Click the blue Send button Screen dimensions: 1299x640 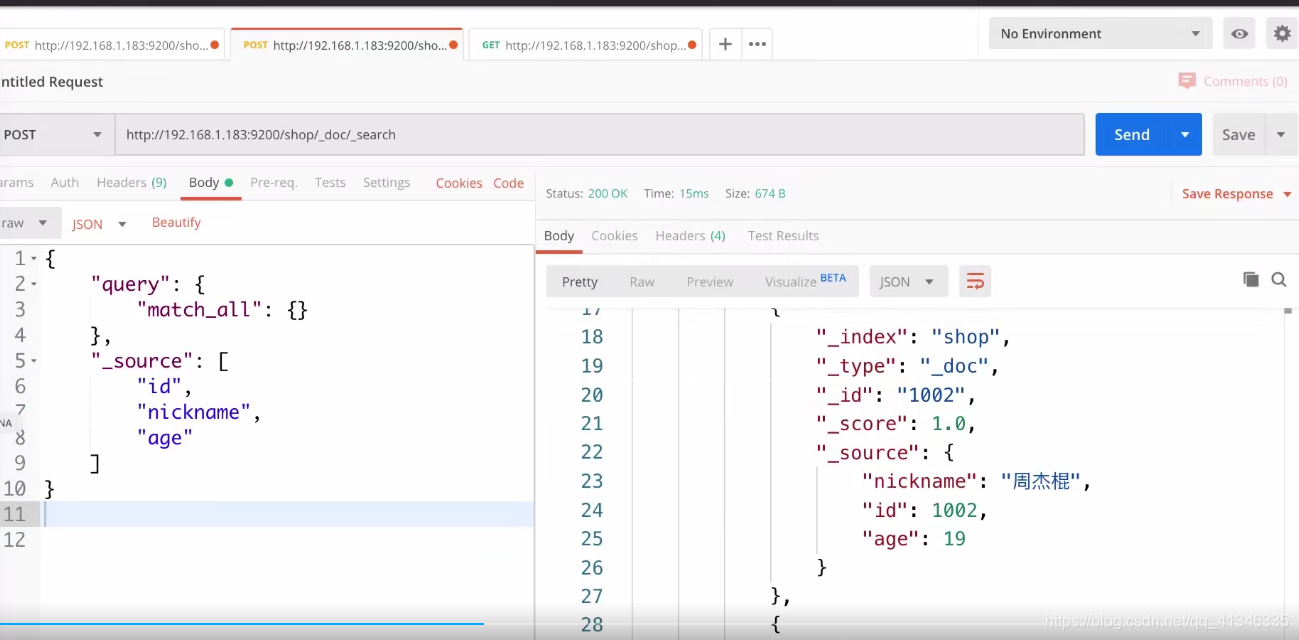coord(1132,134)
